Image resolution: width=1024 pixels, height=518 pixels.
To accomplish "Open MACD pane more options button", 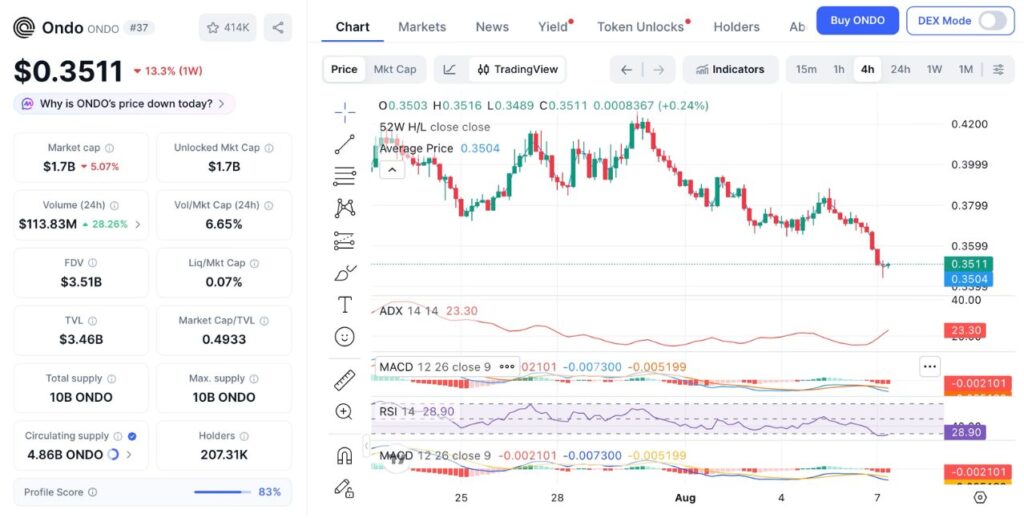I will coord(929,366).
